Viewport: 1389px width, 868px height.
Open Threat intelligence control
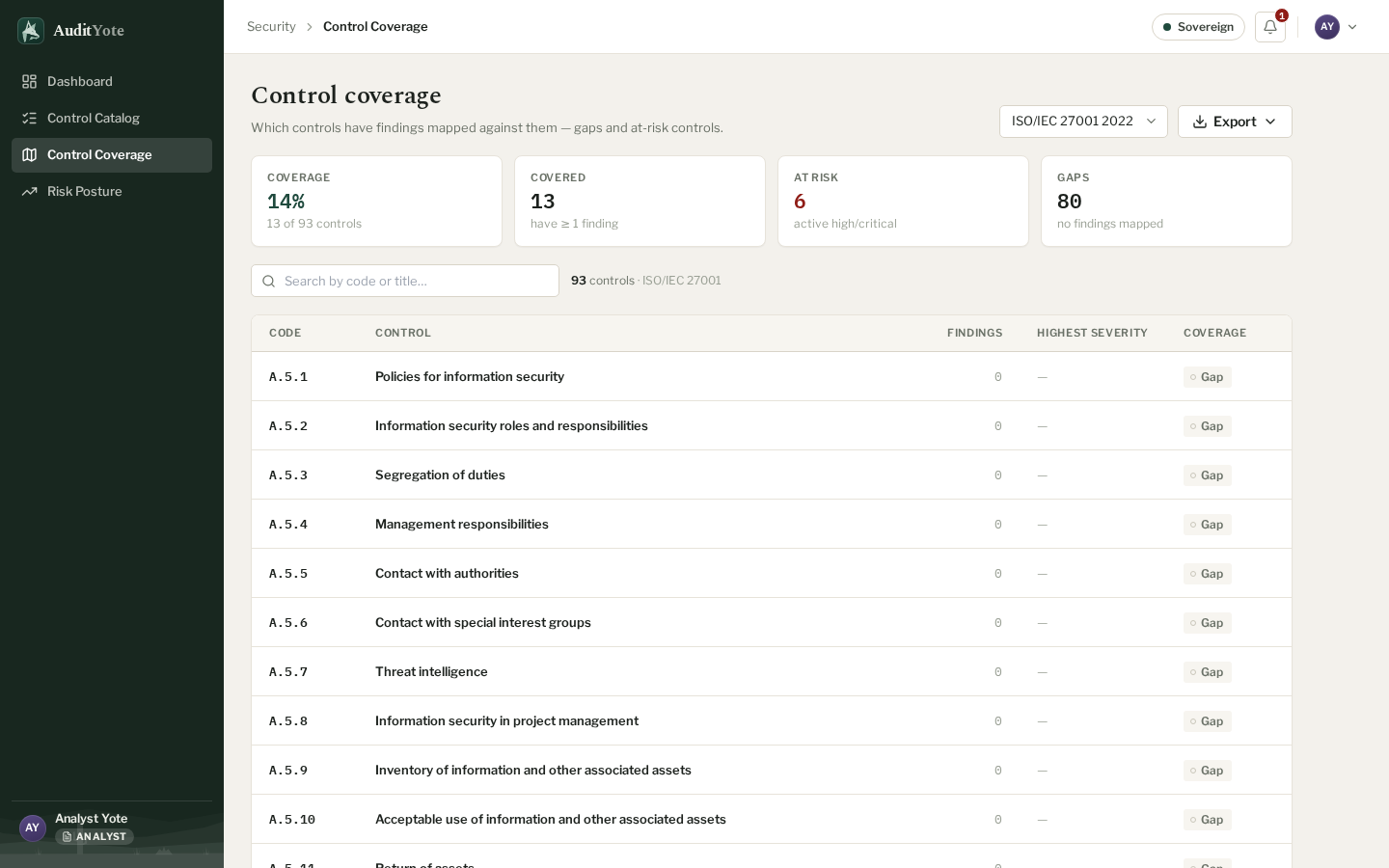(x=772, y=672)
